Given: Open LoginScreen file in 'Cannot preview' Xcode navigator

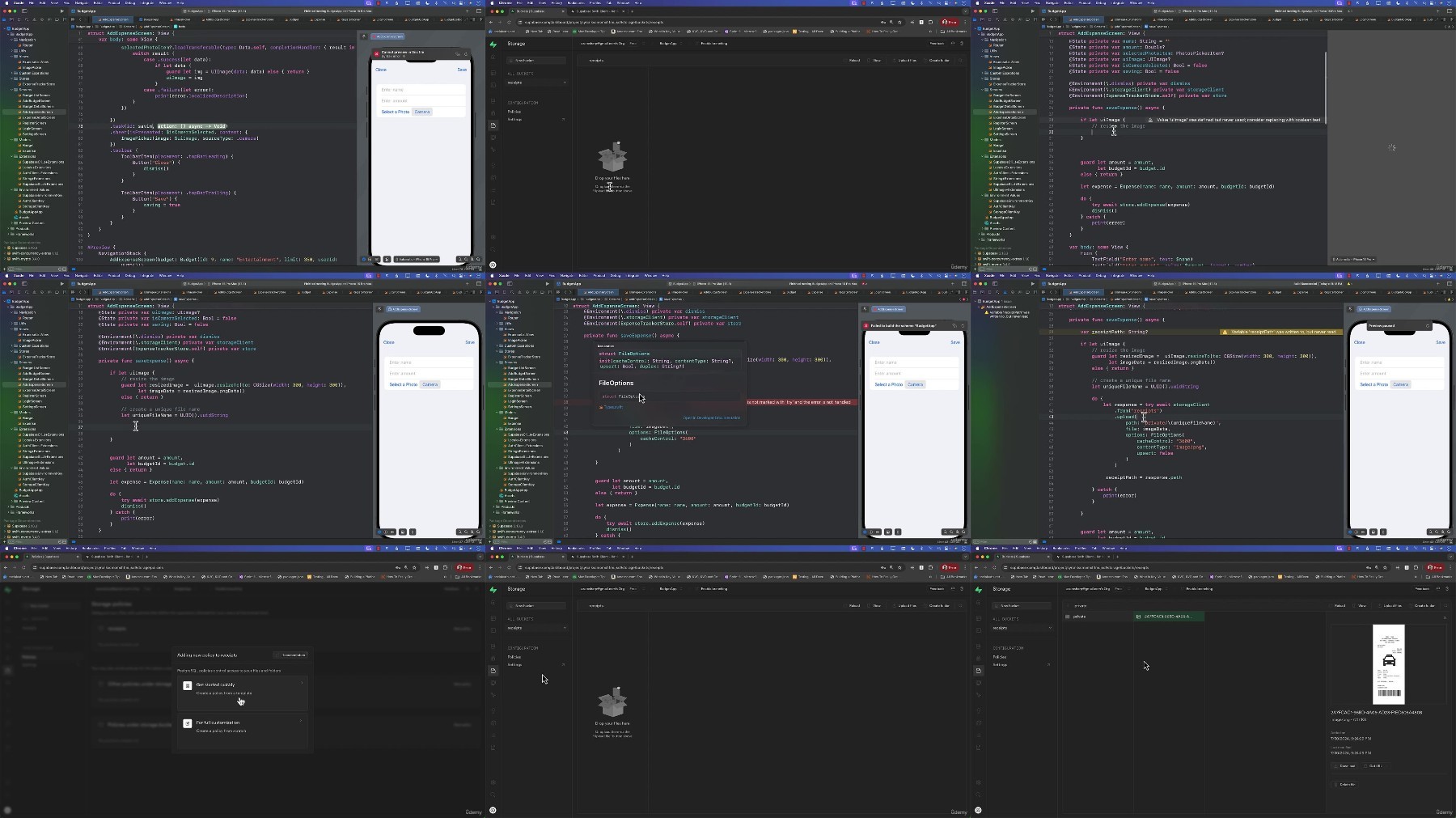Looking at the screenshot, I should pyautogui.click(x=32, y=129).
